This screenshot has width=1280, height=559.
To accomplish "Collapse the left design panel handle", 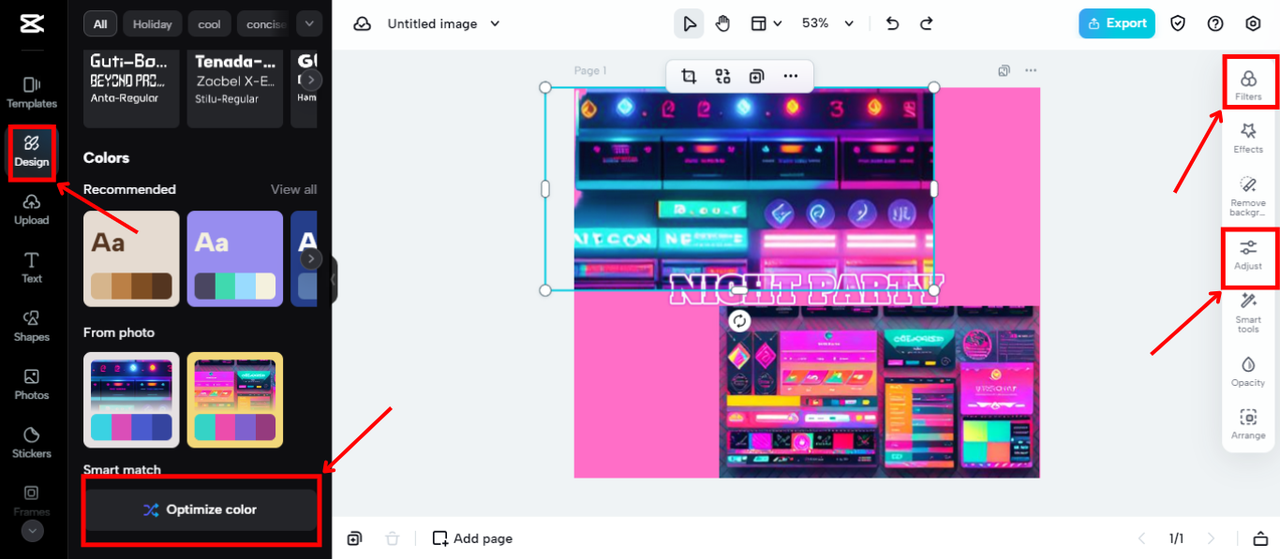I will [x=333, y=280].
